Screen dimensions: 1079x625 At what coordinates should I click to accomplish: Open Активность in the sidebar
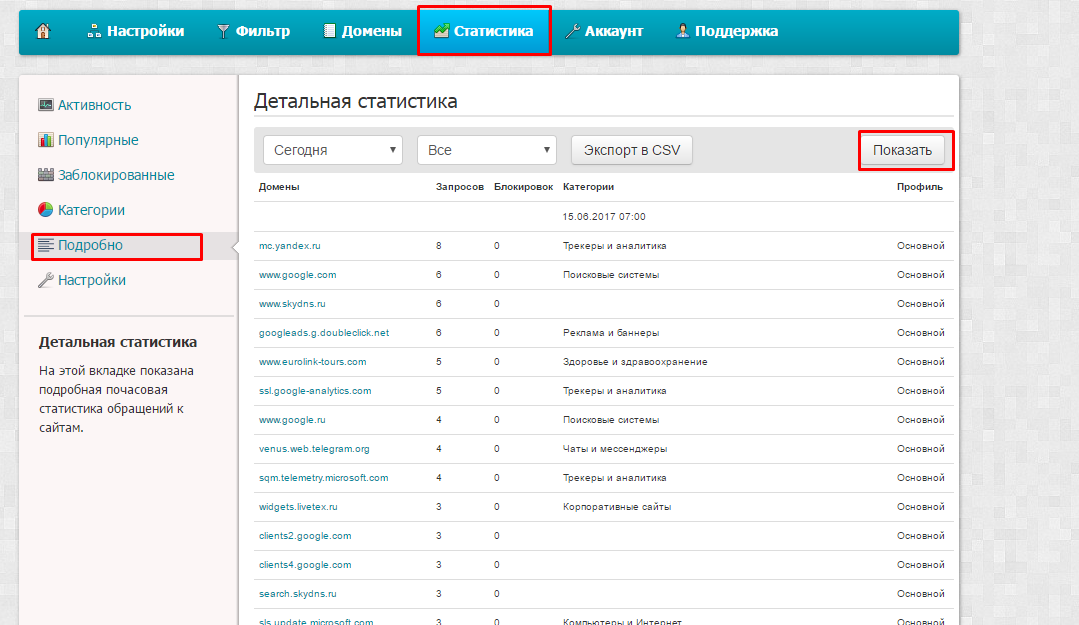tap(94, 105)
